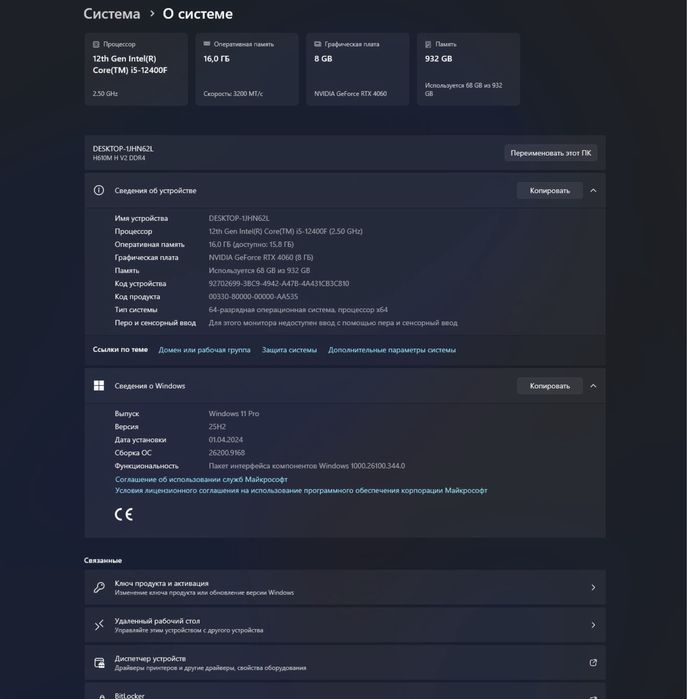
Task: Select the device ID value 92702699-3BC9-4942-A47B-4A431CB3C810
Action: click(279, 284)
